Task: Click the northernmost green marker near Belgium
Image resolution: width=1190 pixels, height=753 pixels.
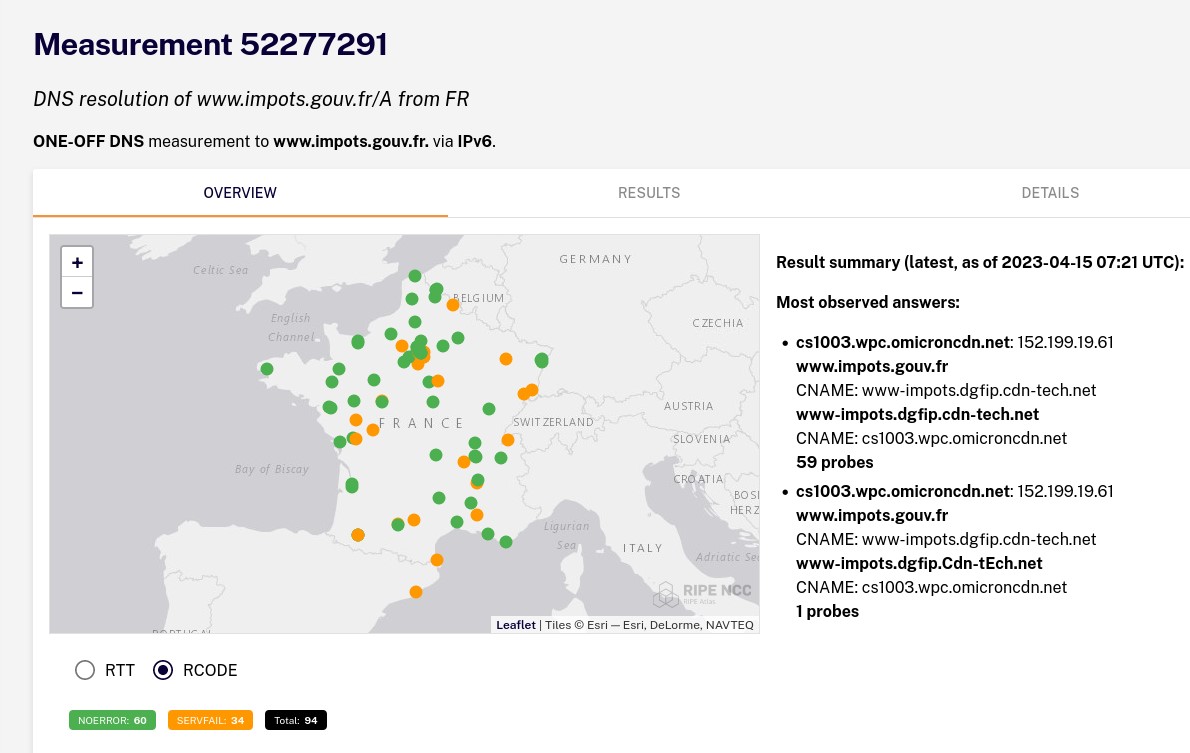Action: tap(415, 275)
